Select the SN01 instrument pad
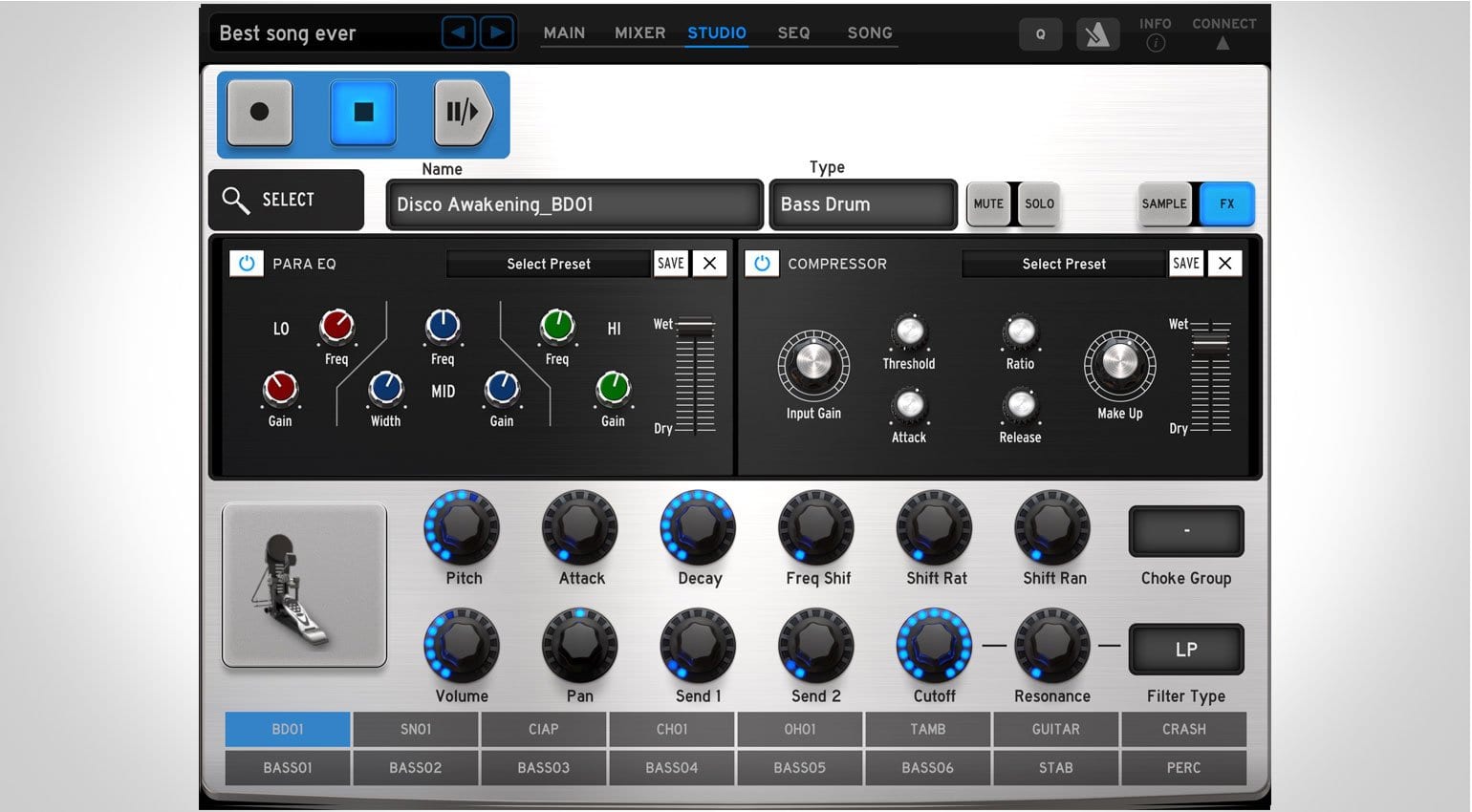This screenshot has height=812, width=1472. (416, 729)
